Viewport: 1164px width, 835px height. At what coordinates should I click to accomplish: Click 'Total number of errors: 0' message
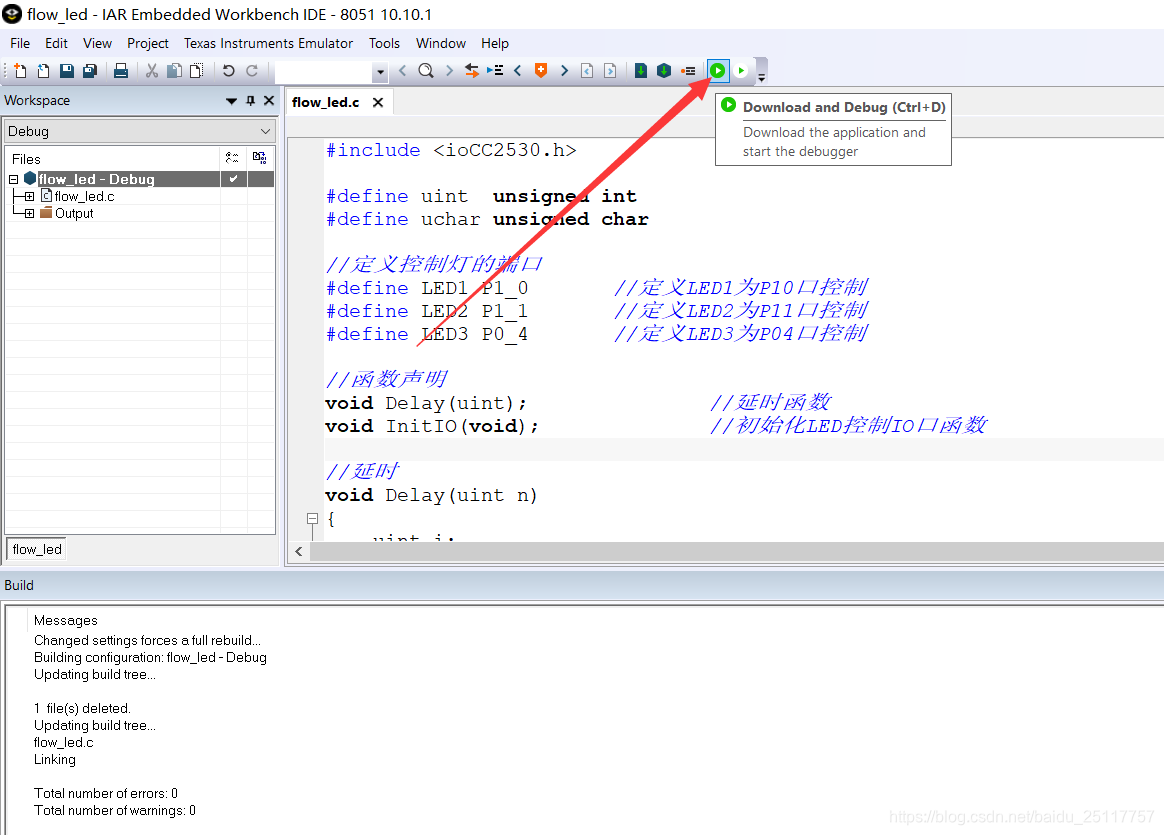pyautogui.click(x=105, y=793)
